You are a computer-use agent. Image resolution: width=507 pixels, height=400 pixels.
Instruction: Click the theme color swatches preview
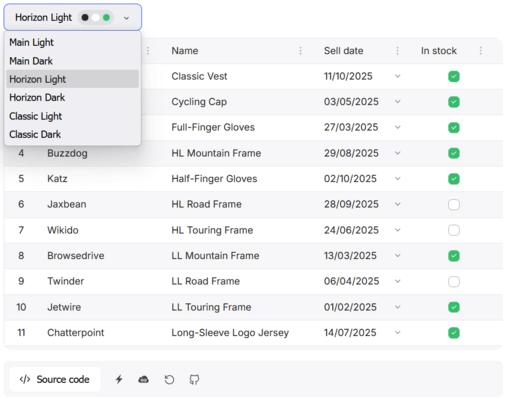pyautogui.click(x=96, y=17)
